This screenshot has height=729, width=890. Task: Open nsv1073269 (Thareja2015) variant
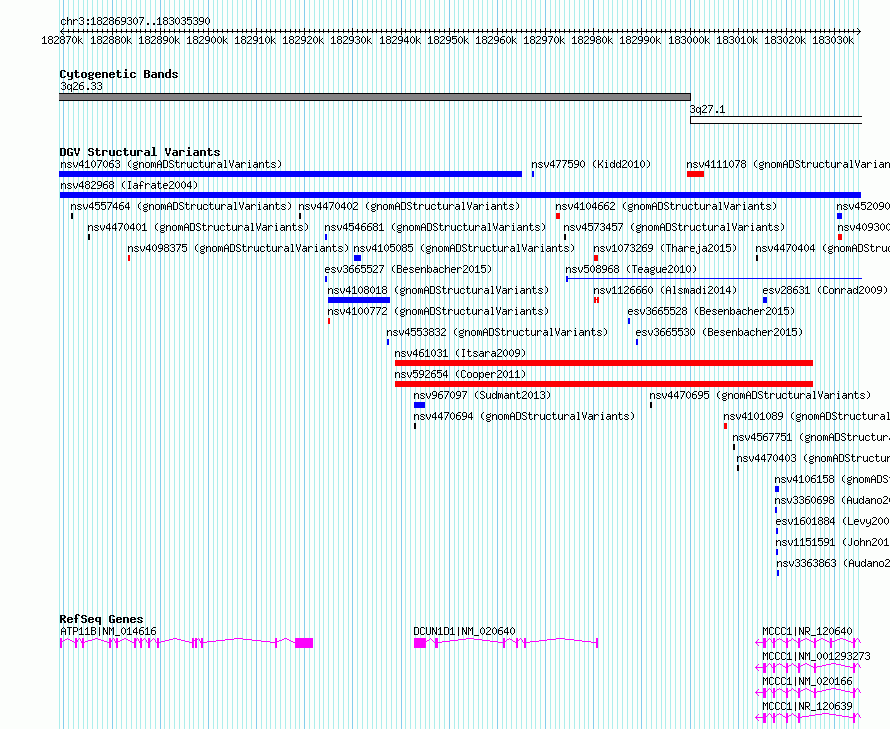[665, 248]
